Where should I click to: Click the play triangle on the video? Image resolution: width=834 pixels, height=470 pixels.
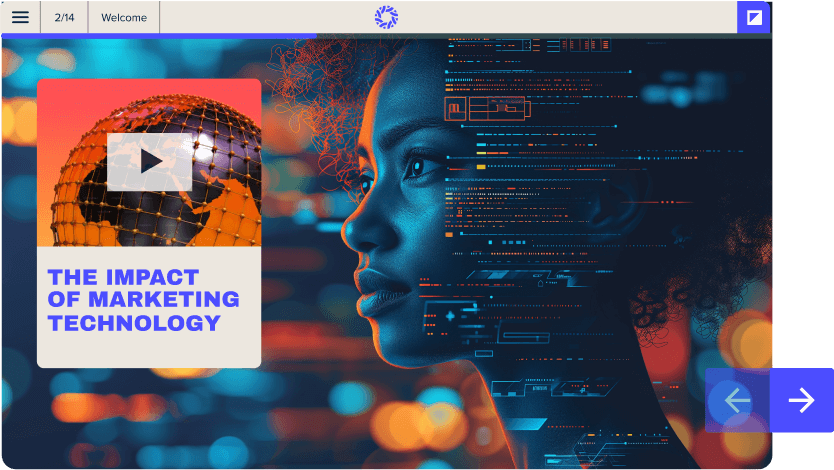(x=150, y=161)
